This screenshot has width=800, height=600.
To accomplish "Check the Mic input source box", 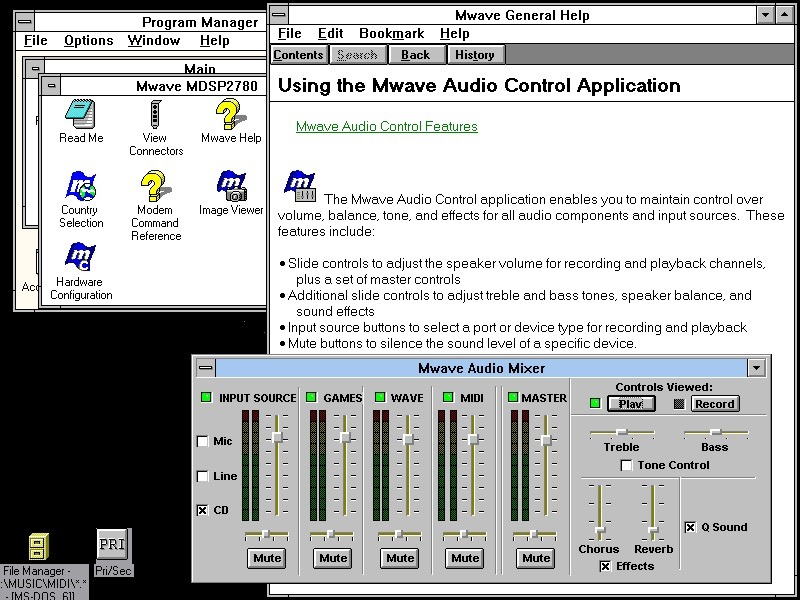I will click(x=203, y=441).
